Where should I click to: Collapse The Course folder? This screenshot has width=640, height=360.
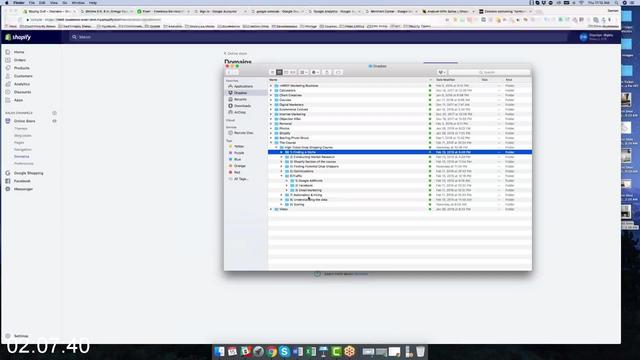(271, 143)
